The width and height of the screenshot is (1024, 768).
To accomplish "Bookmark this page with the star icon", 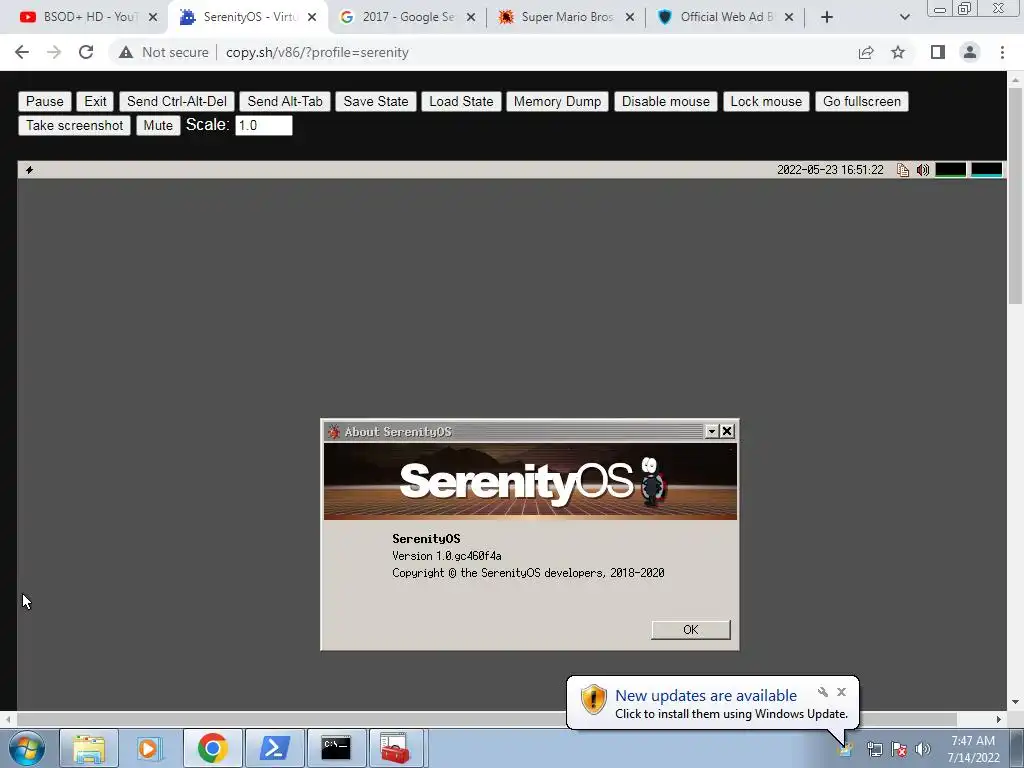I will pyautogui.click(x=898, y=52).
